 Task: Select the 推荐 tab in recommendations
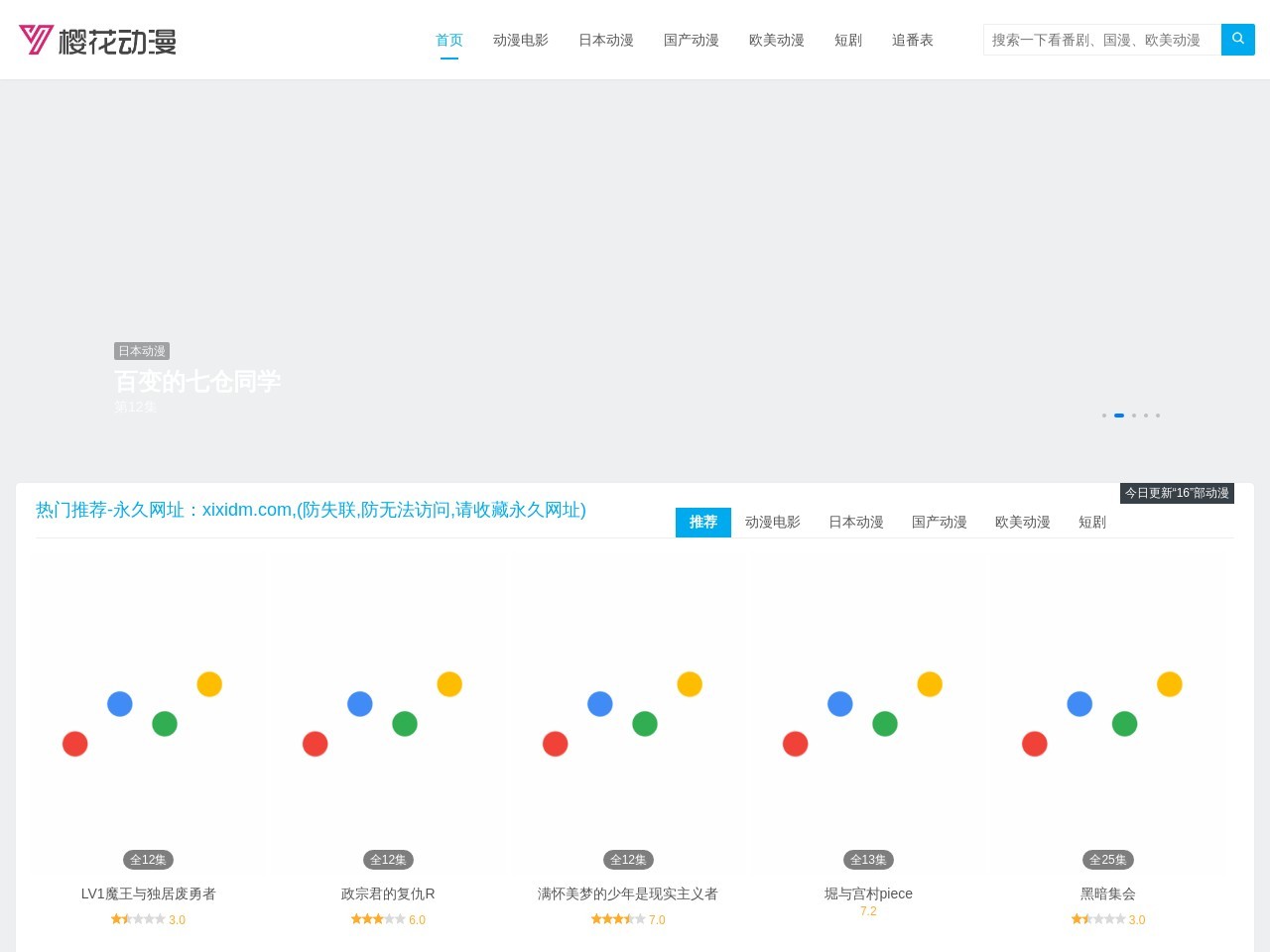[703, 523]
